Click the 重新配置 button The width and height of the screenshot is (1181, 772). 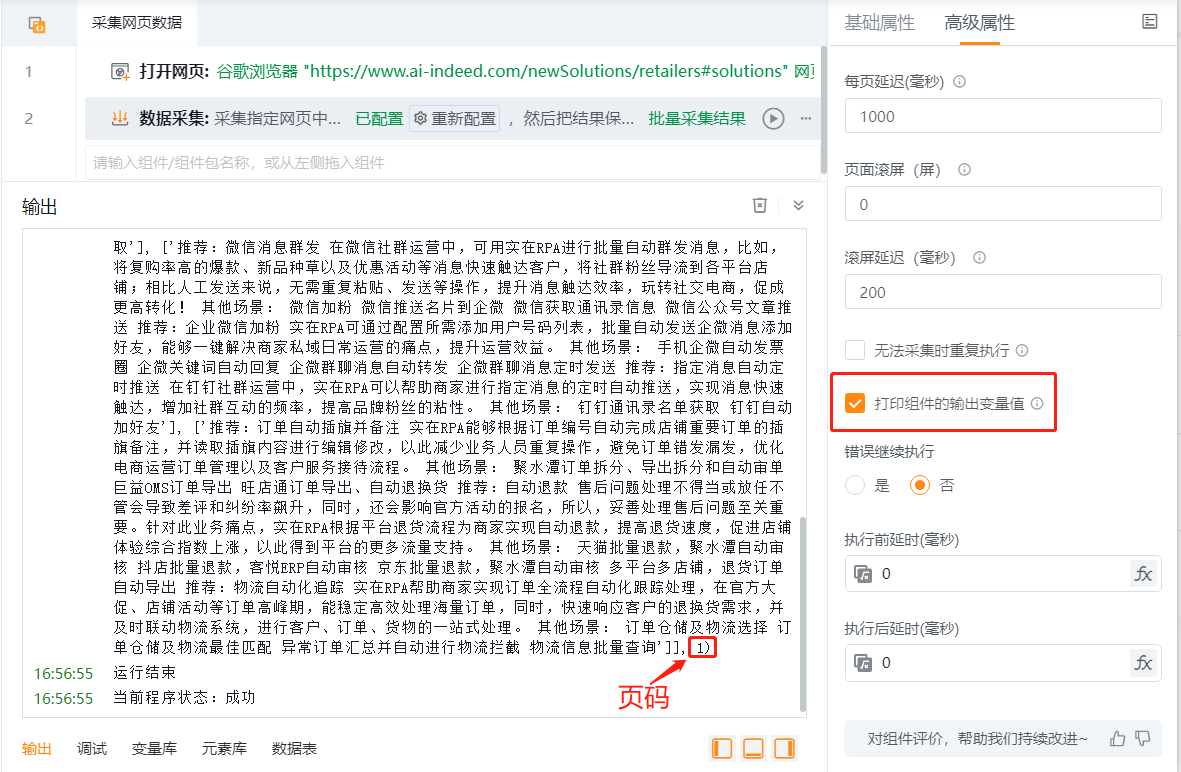[x=455, y=119]
